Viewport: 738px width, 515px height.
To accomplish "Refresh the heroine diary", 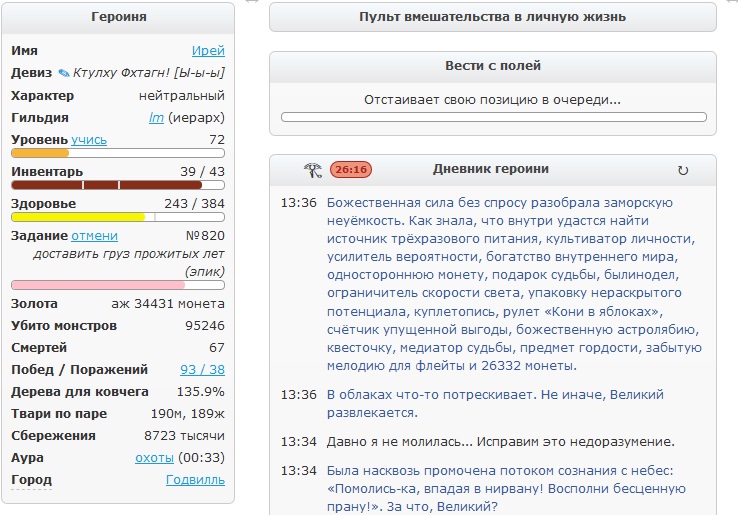I will click(683, 170).
